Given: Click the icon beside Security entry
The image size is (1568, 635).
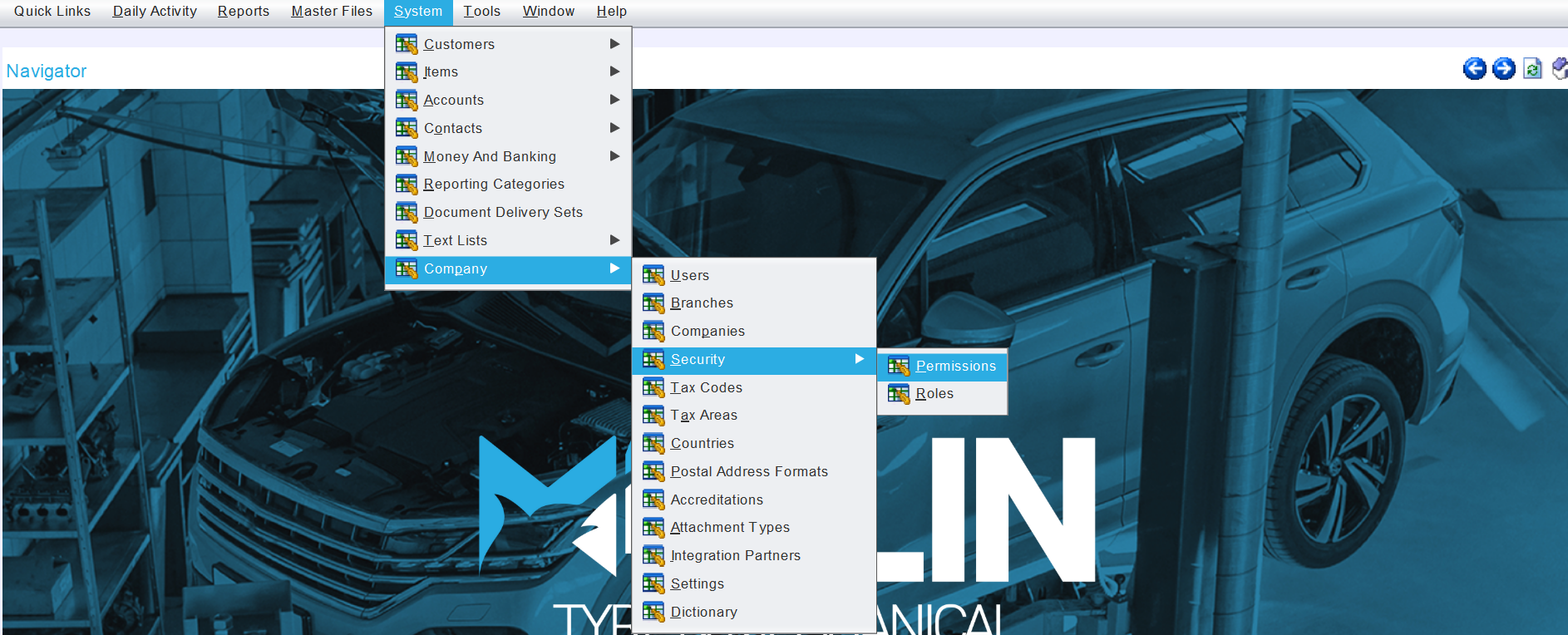Looking at the screenshot, I should 653,360.
